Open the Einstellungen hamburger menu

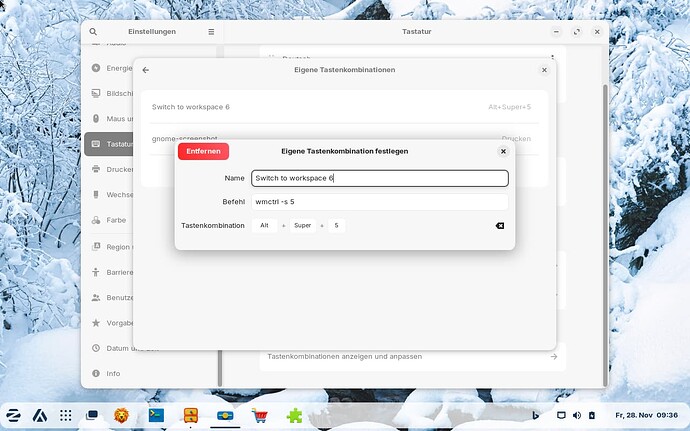211,32
